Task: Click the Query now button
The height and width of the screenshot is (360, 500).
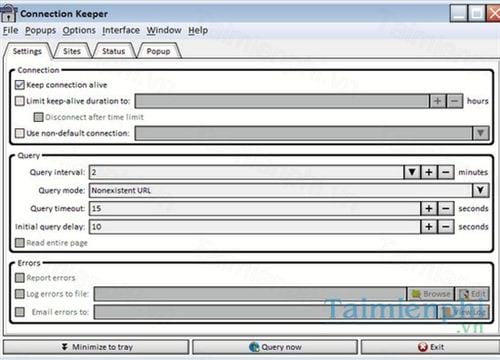Action: pyautogui.click(x=275, y=347)
